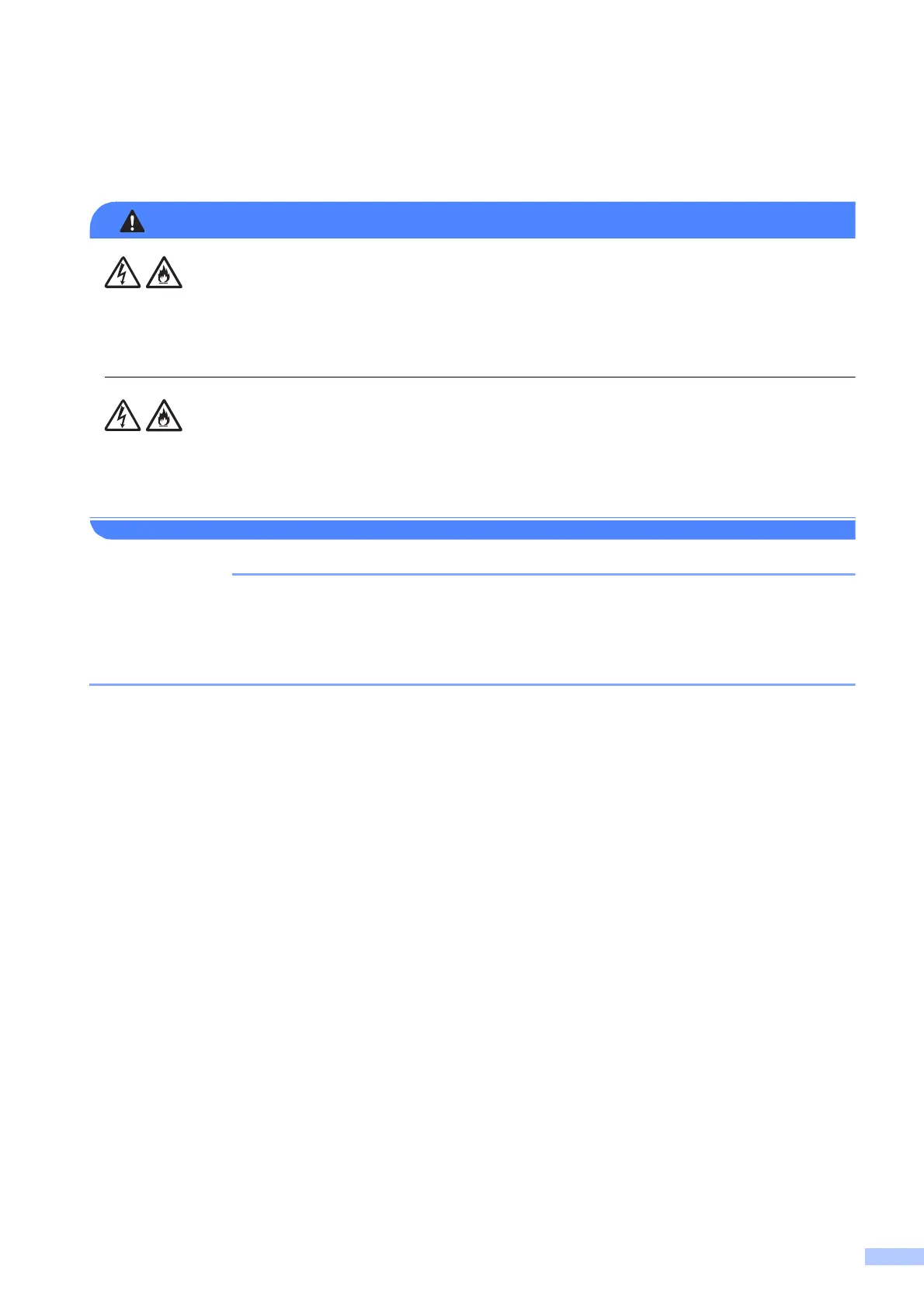Click the empty label space left of the short blue rule

click(x=161, y=575)
